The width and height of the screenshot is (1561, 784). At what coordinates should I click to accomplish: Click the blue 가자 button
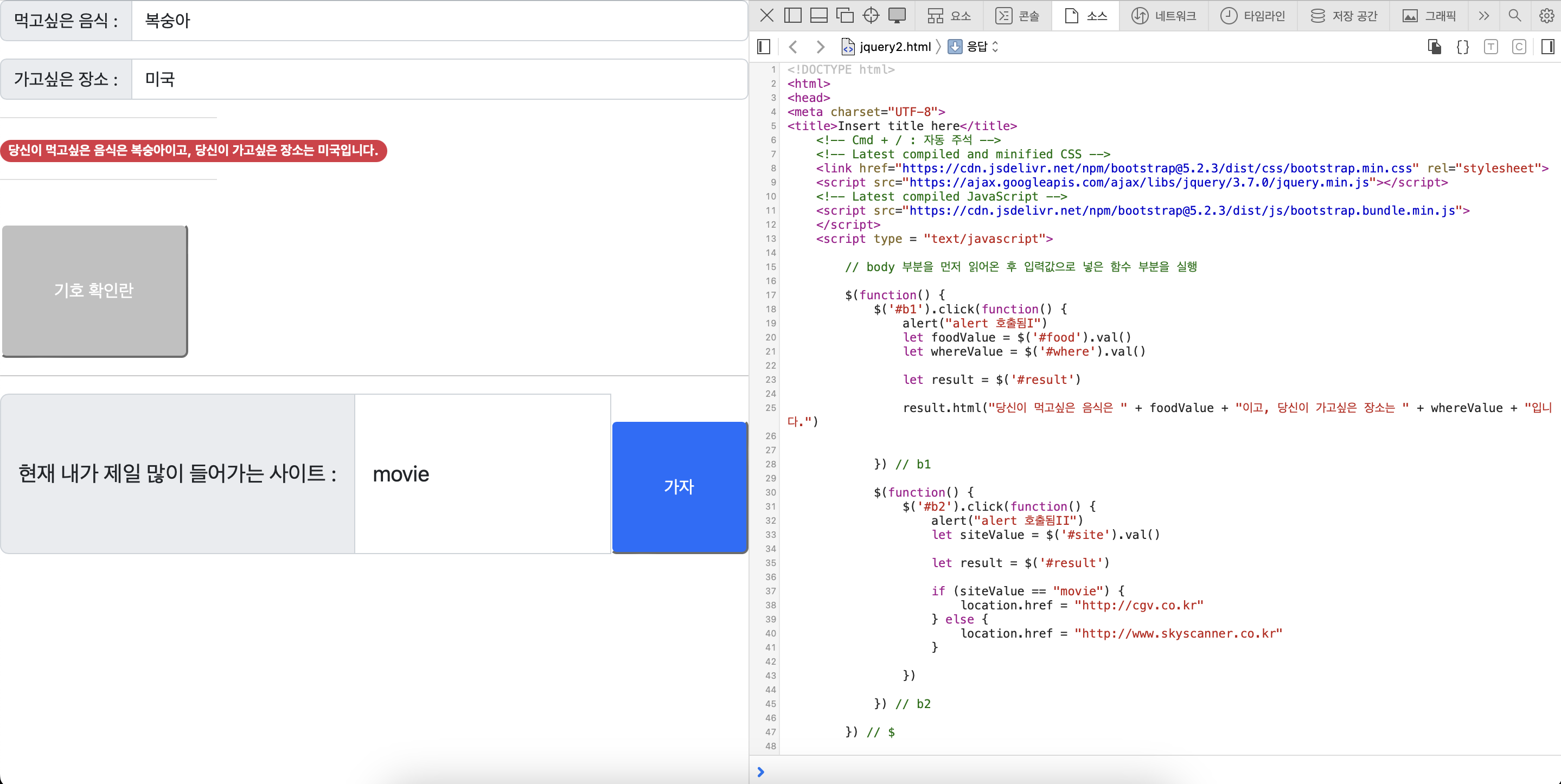tap(679, 486)
